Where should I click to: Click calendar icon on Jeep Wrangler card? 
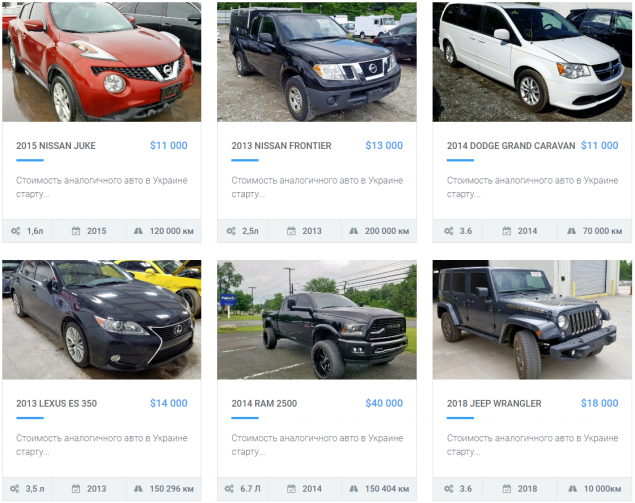(x=507, y=489)
